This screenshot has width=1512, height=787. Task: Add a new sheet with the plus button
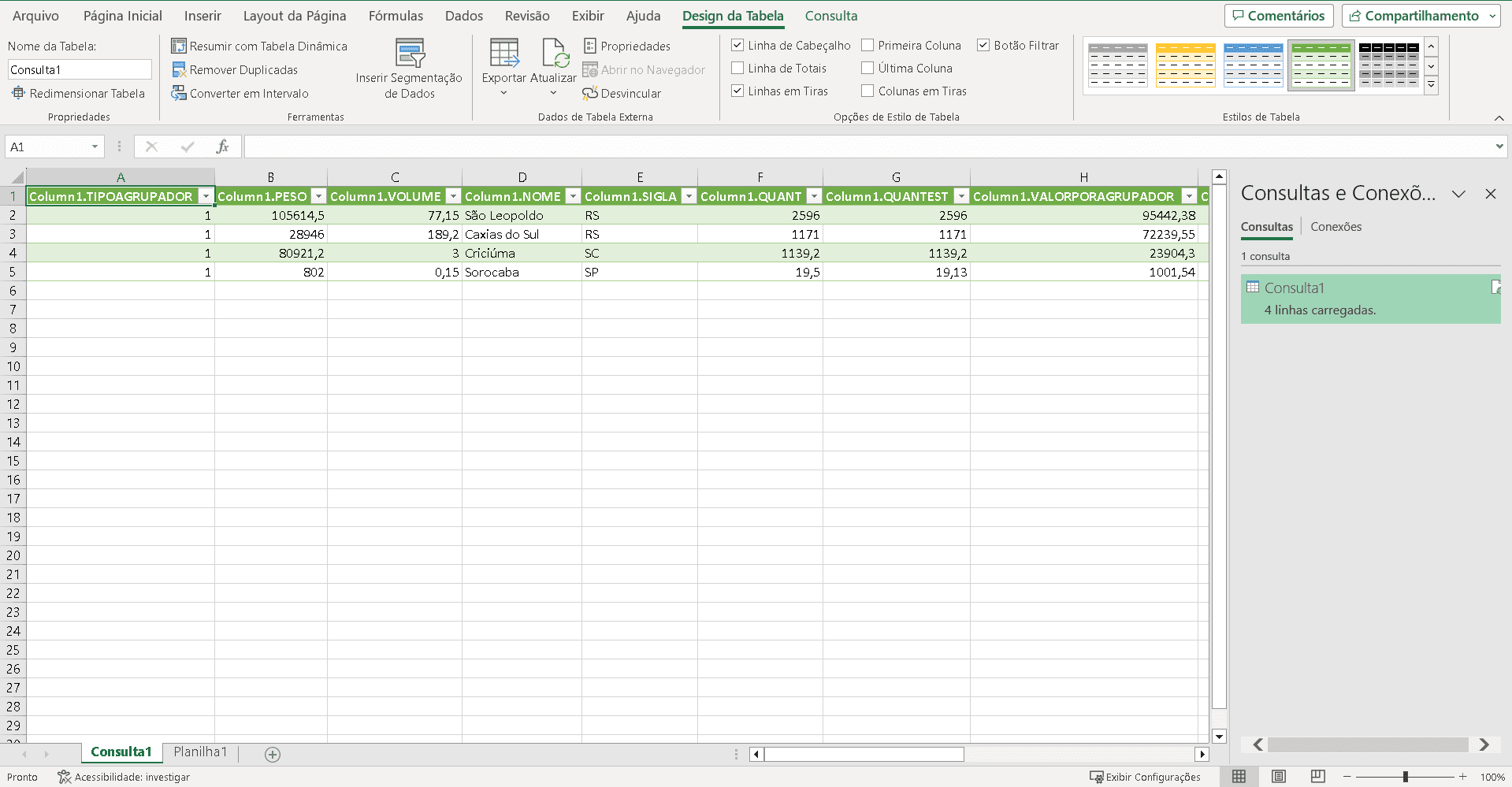273,755
